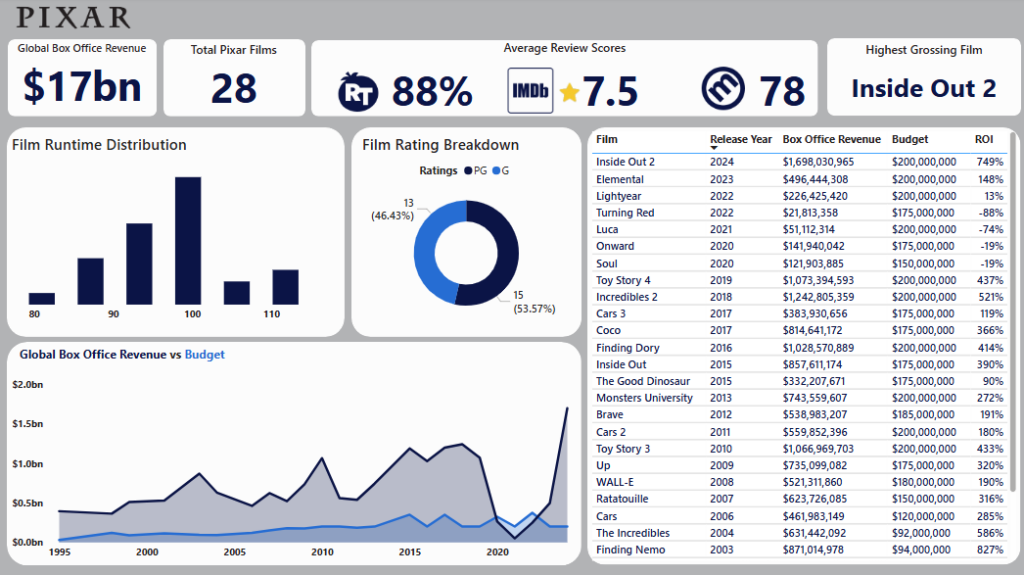Click the Film Rating Breakdown title

(441, 145)
